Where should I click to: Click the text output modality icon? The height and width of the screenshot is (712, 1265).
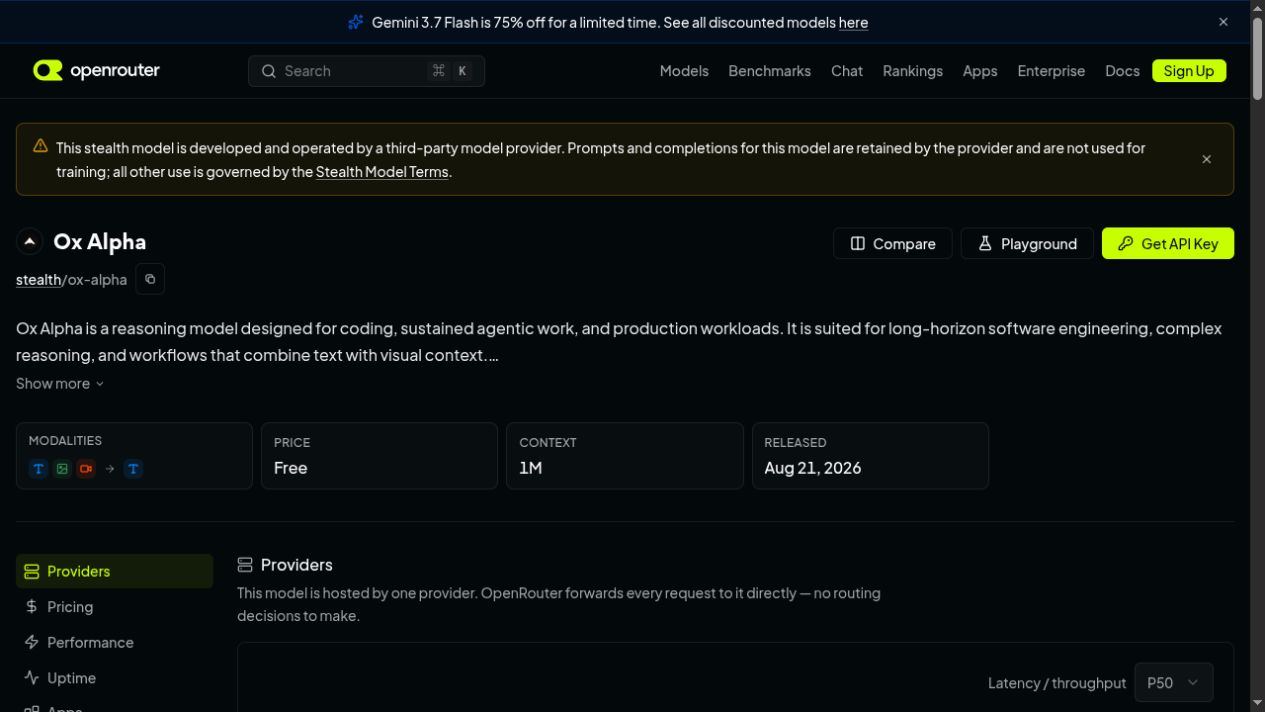click(133, 468)
